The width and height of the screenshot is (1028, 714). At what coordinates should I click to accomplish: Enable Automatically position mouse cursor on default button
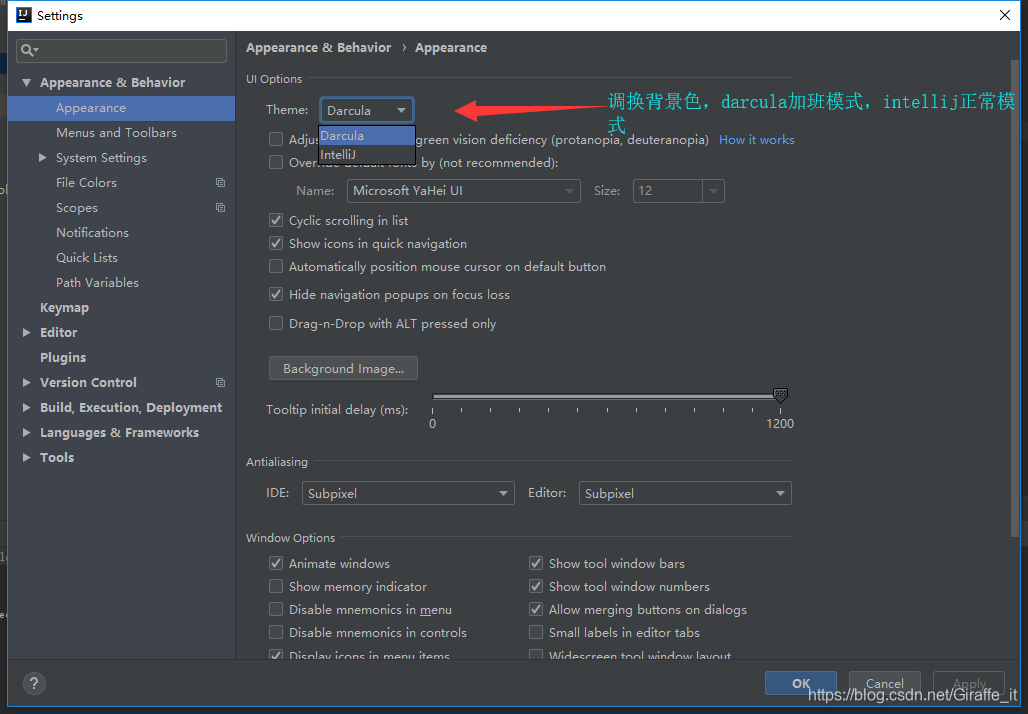pyautogui.click(x=276, y=266)
